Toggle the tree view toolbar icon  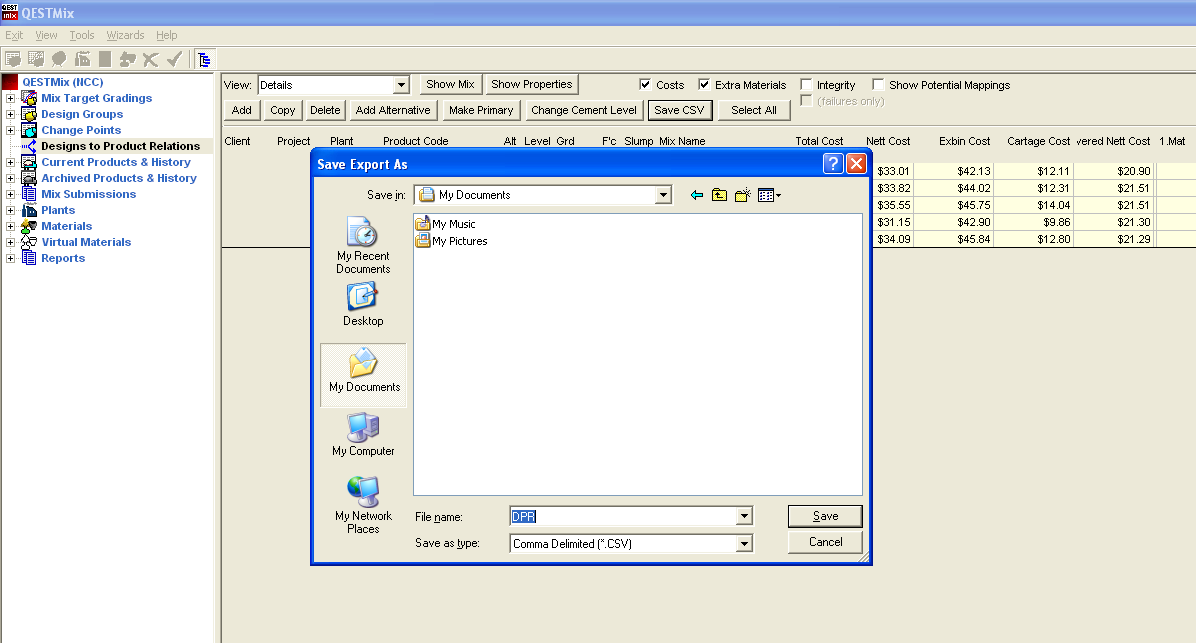[204, 59]
